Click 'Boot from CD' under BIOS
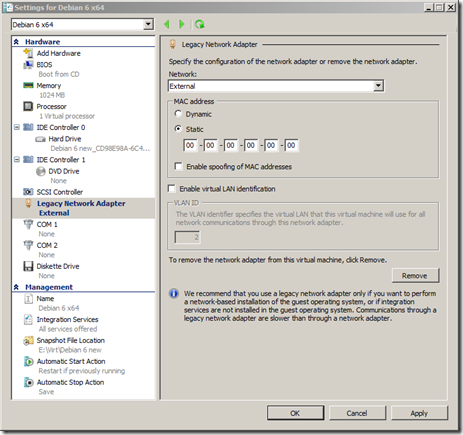The image size is (463, 435). tap(59, 74)
